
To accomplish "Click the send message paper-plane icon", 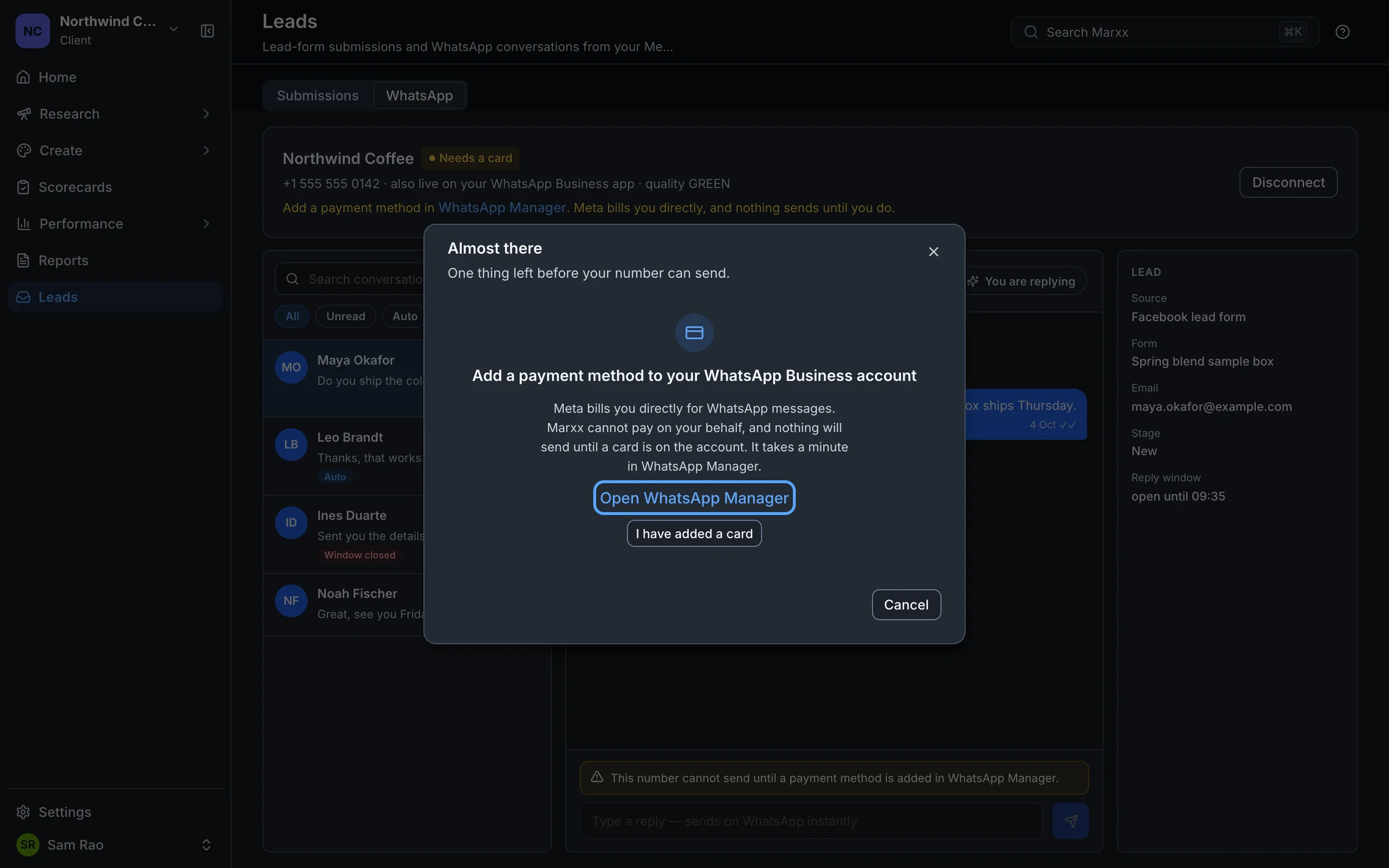I will tap(1070, 821).
